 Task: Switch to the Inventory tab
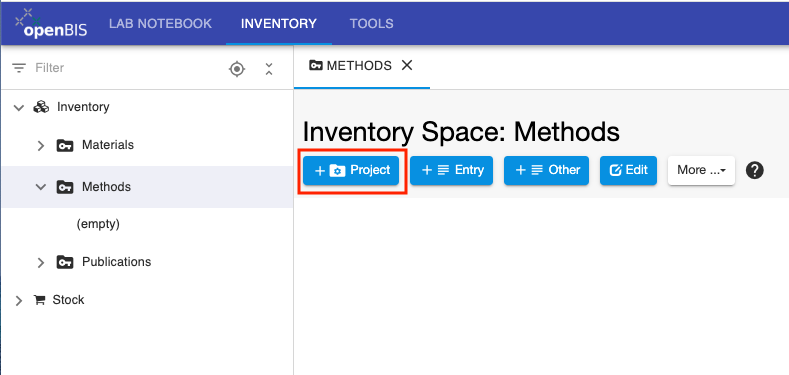pos(279,24)
